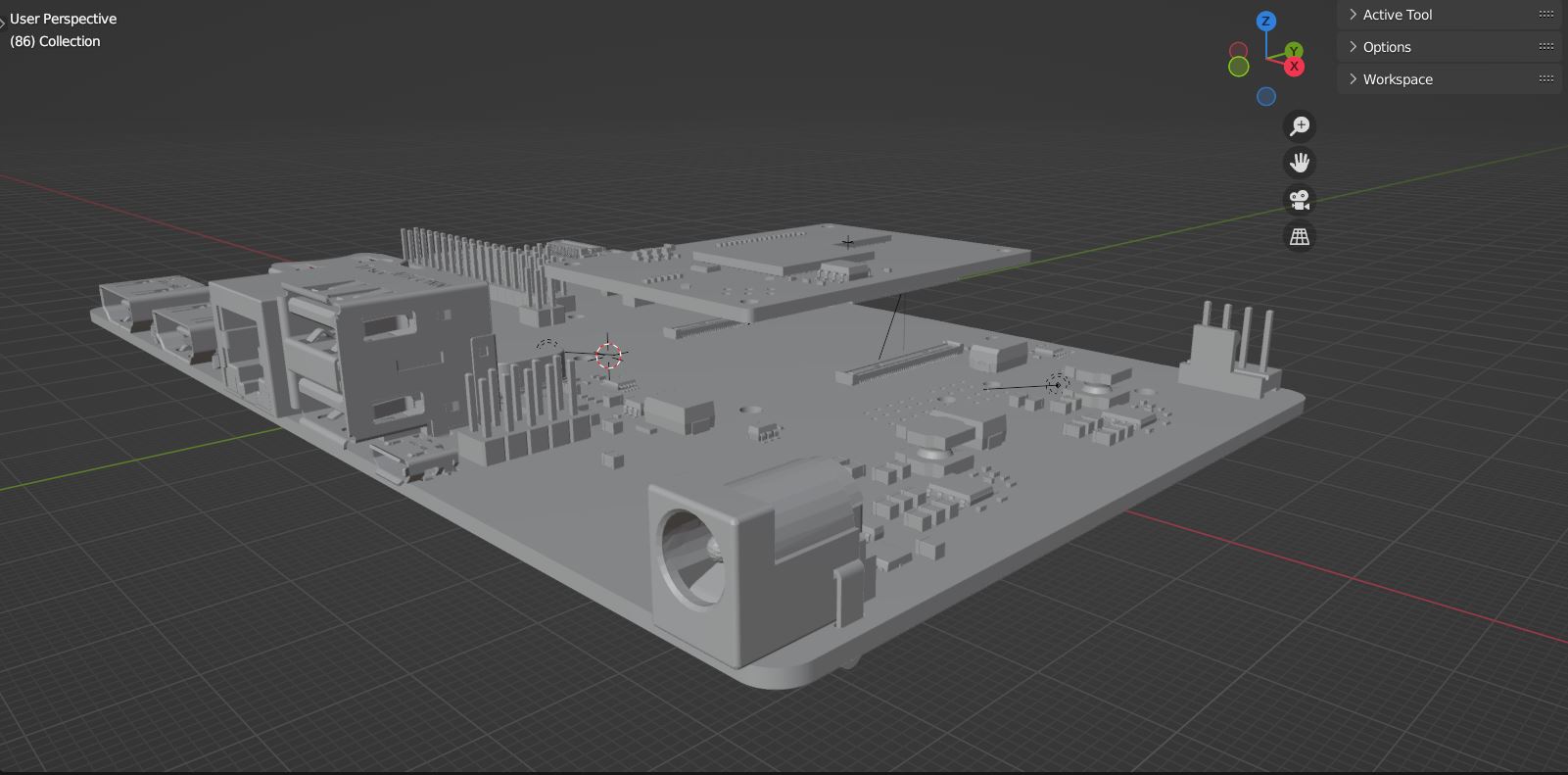Switch perspective/orthographic with grid icon
1568x775 pixels.
1300,237
